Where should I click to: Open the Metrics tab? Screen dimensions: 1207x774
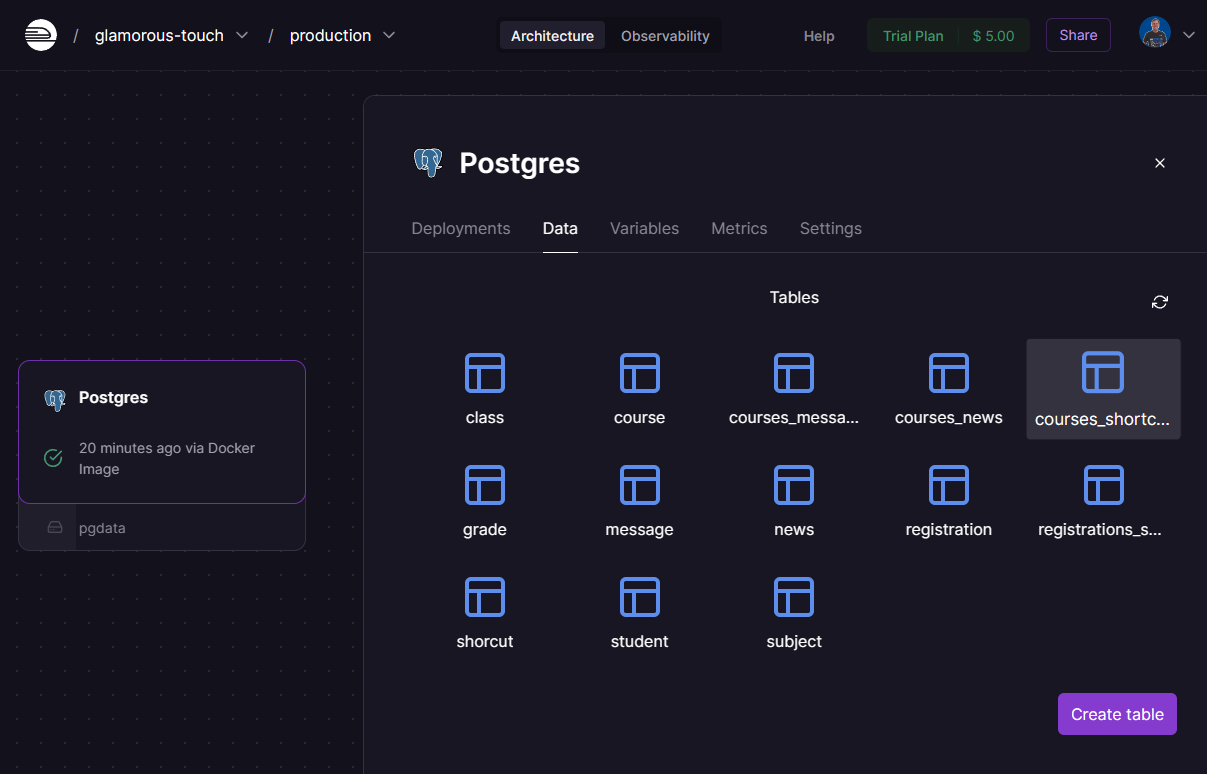[x=739, y=228]
